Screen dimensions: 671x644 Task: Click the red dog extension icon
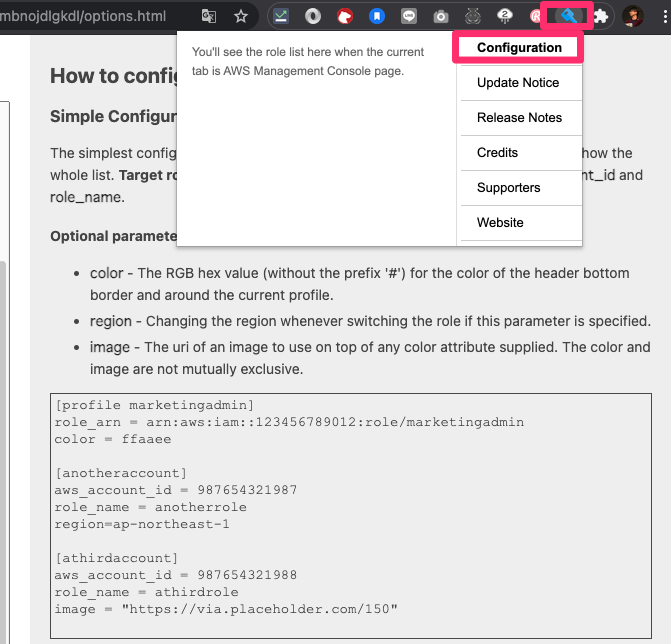(x=345, y=16)
